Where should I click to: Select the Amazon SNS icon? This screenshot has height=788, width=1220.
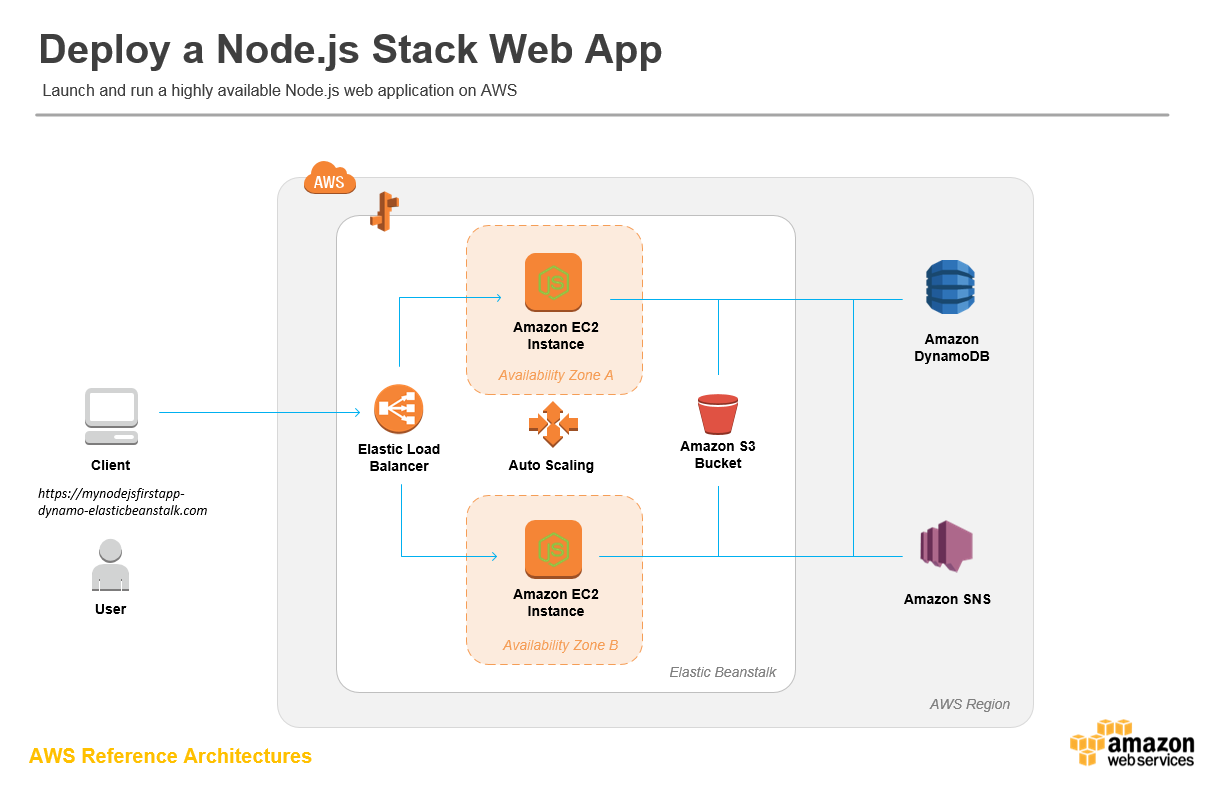point(946,548)
